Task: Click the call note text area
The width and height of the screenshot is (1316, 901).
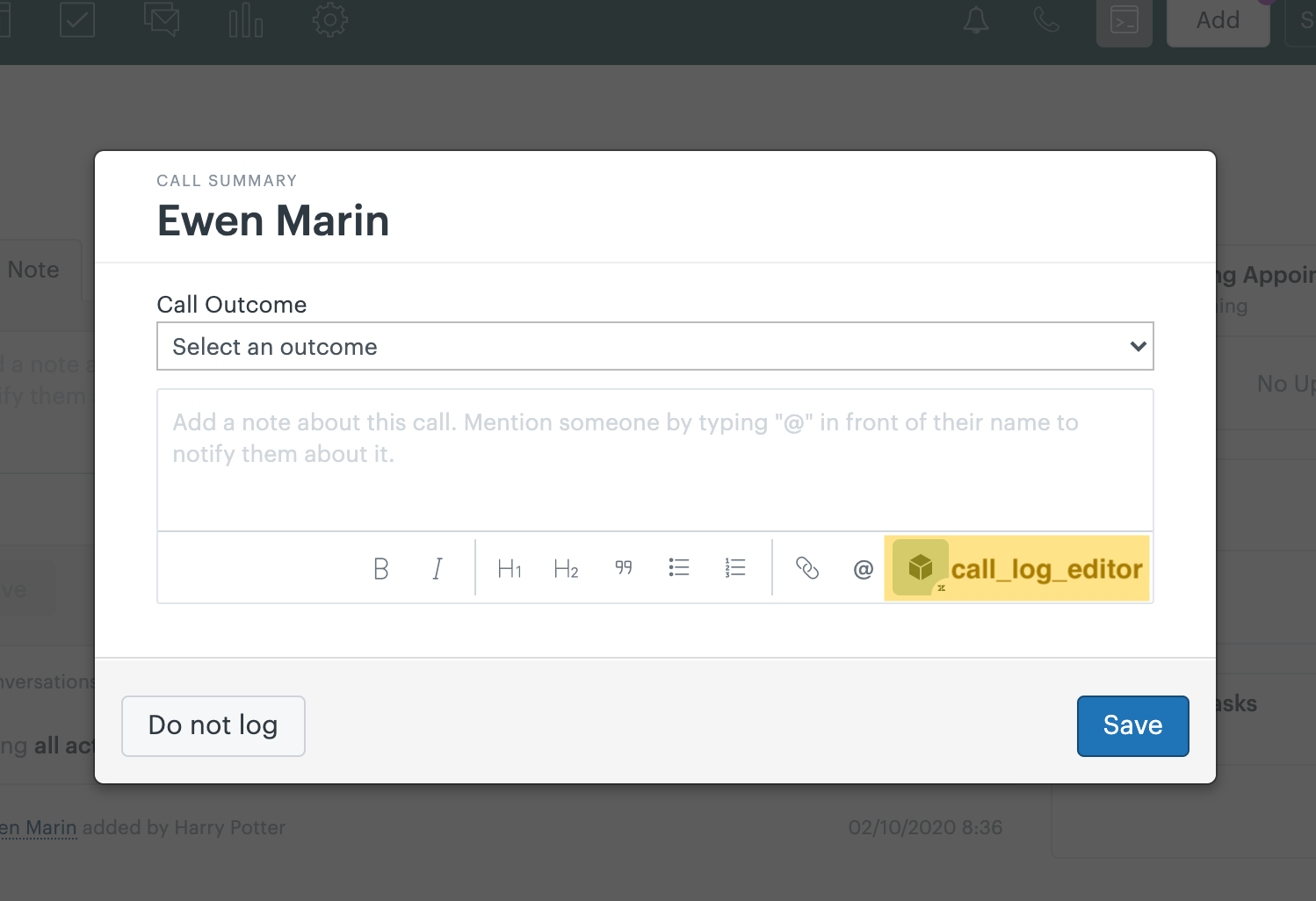Action: (x=654, y=460)
